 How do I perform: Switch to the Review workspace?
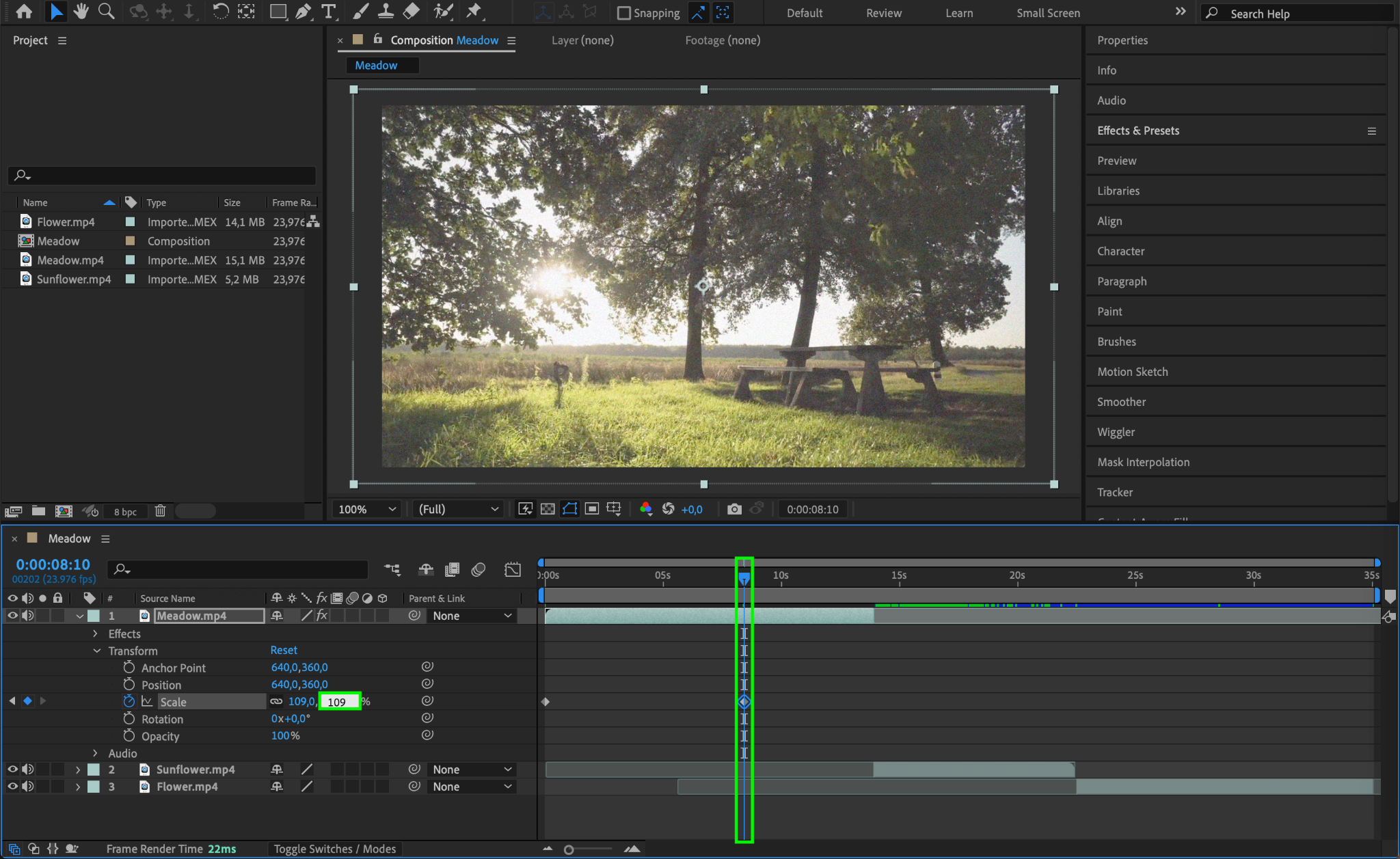pyautogui.click(x=883, y=13)
